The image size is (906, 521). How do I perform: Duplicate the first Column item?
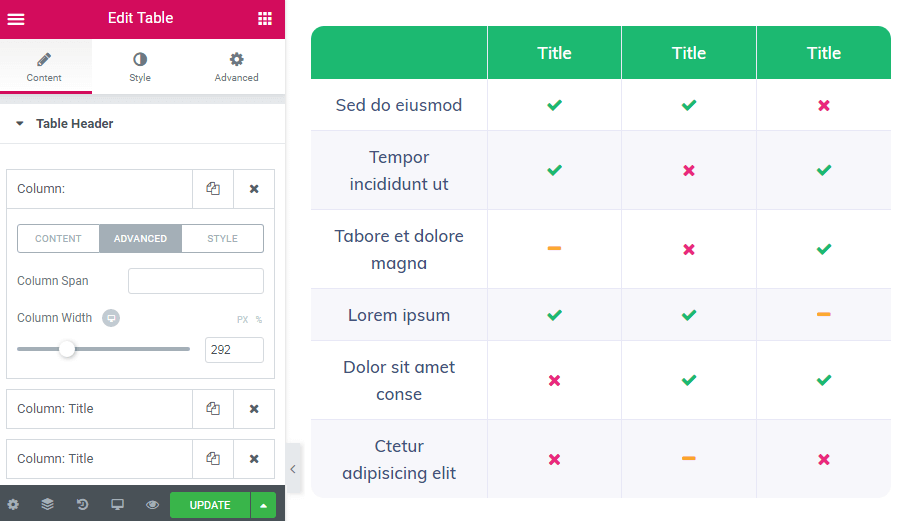(x=213, y=189)
